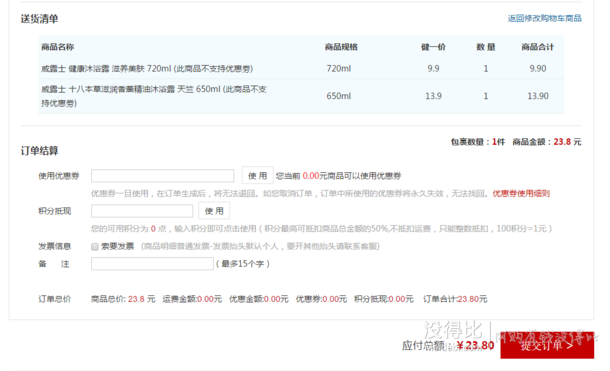Click the 订单结算 section heading

[x=39, y=150]
